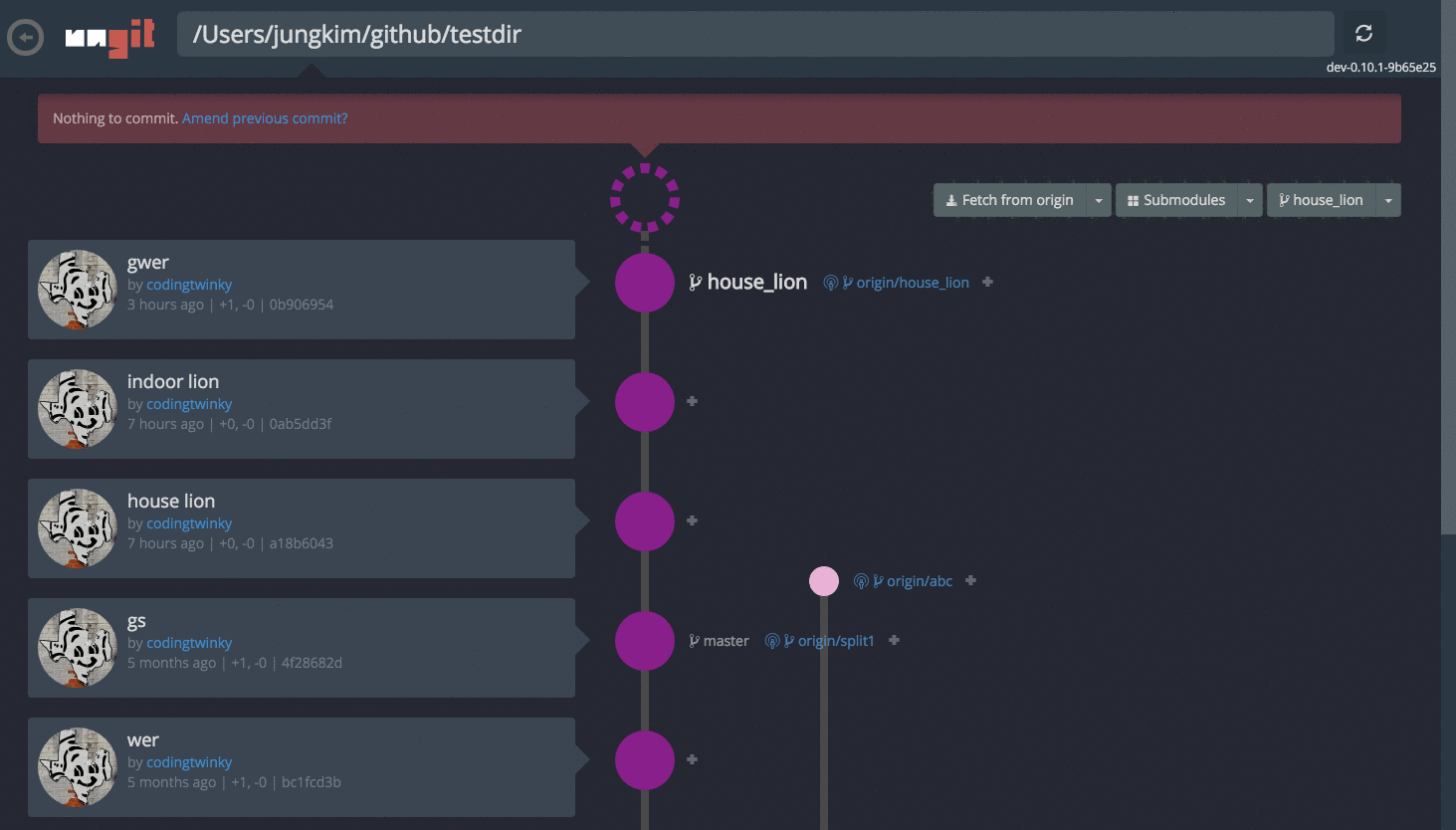Click the plus icon next to origin/house_lion
The image size is (1456, 830).
tap(988, 282)
